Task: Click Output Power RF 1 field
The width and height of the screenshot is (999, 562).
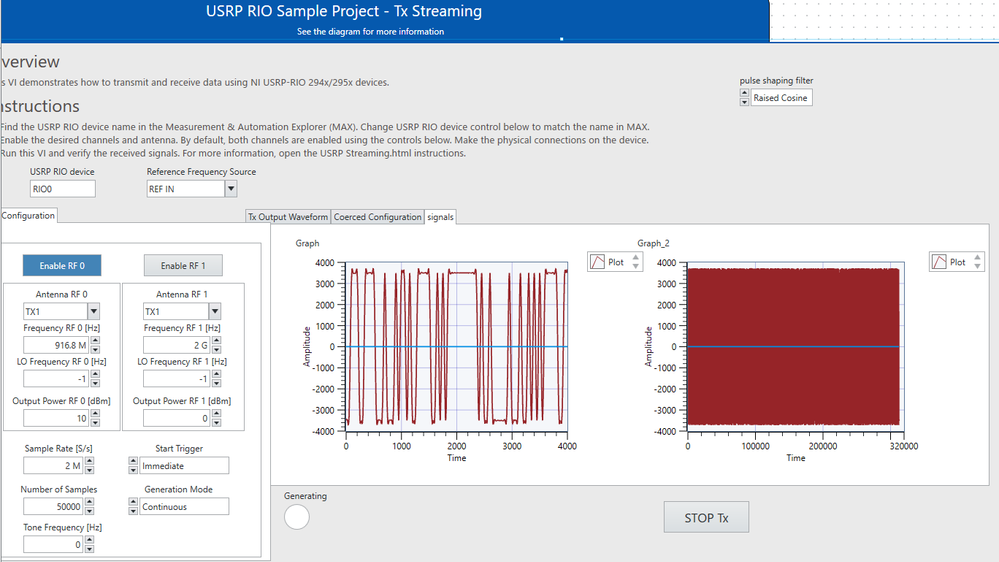Action: tap(176, 418)
